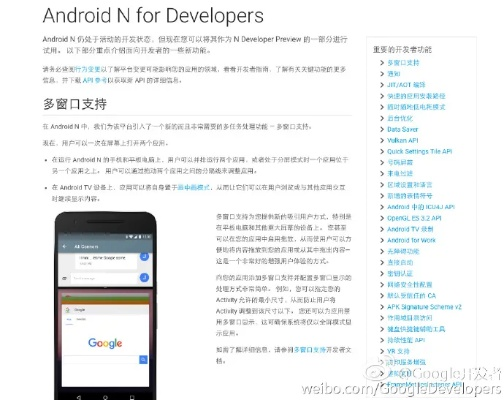Image resolution: width=504 pixels, height=400 pixels.
Task: Go to Android TV 录制 link
Action: tap(410, 229)
